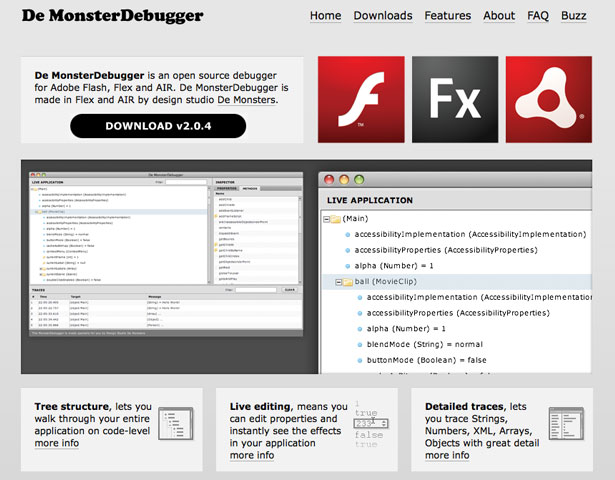The image size is (615, 480).
Task: Click the Detailed traces illustration icon
Action: (x=566, y=424)
